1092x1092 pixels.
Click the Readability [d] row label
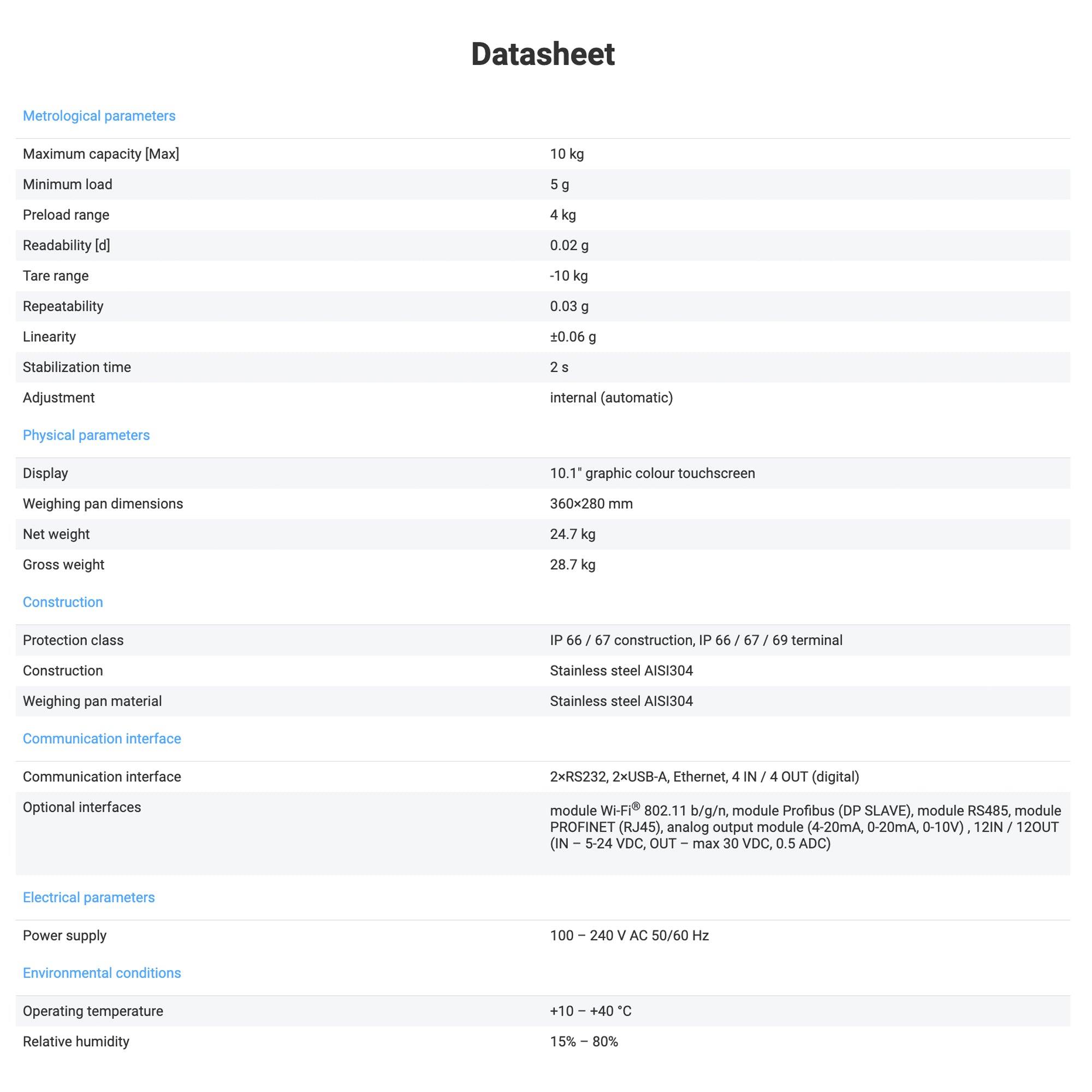tap(66, 245)
